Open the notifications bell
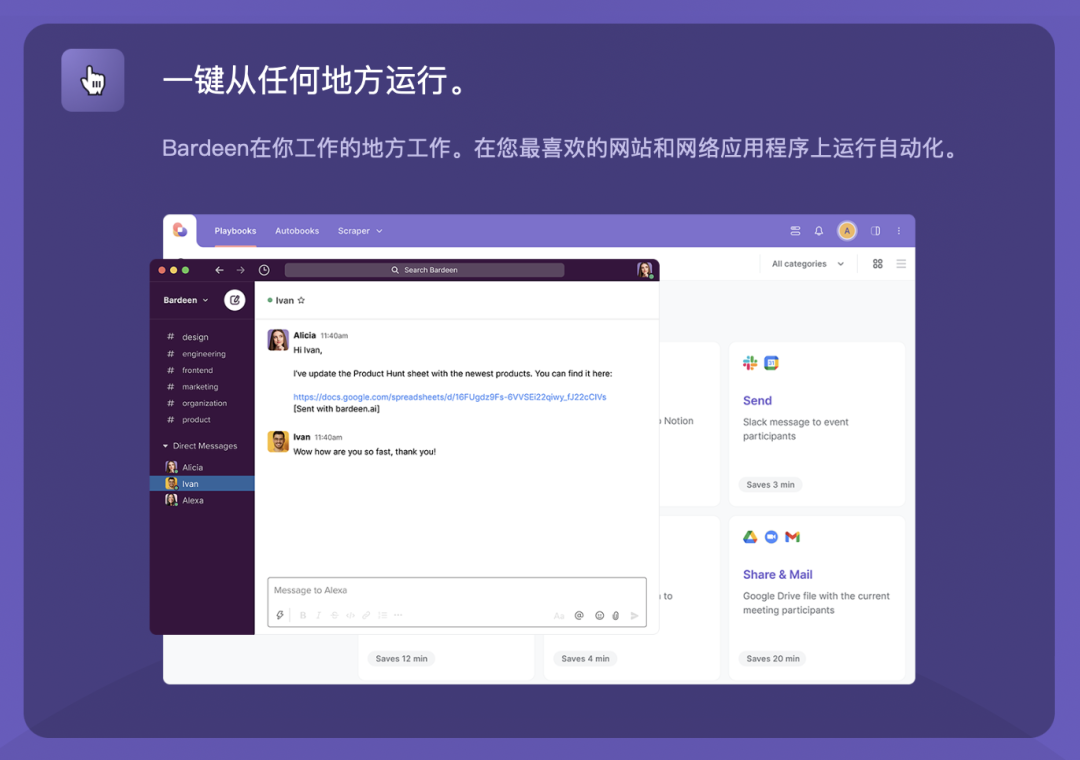The image size is (1080, 760). click(818, 231)
